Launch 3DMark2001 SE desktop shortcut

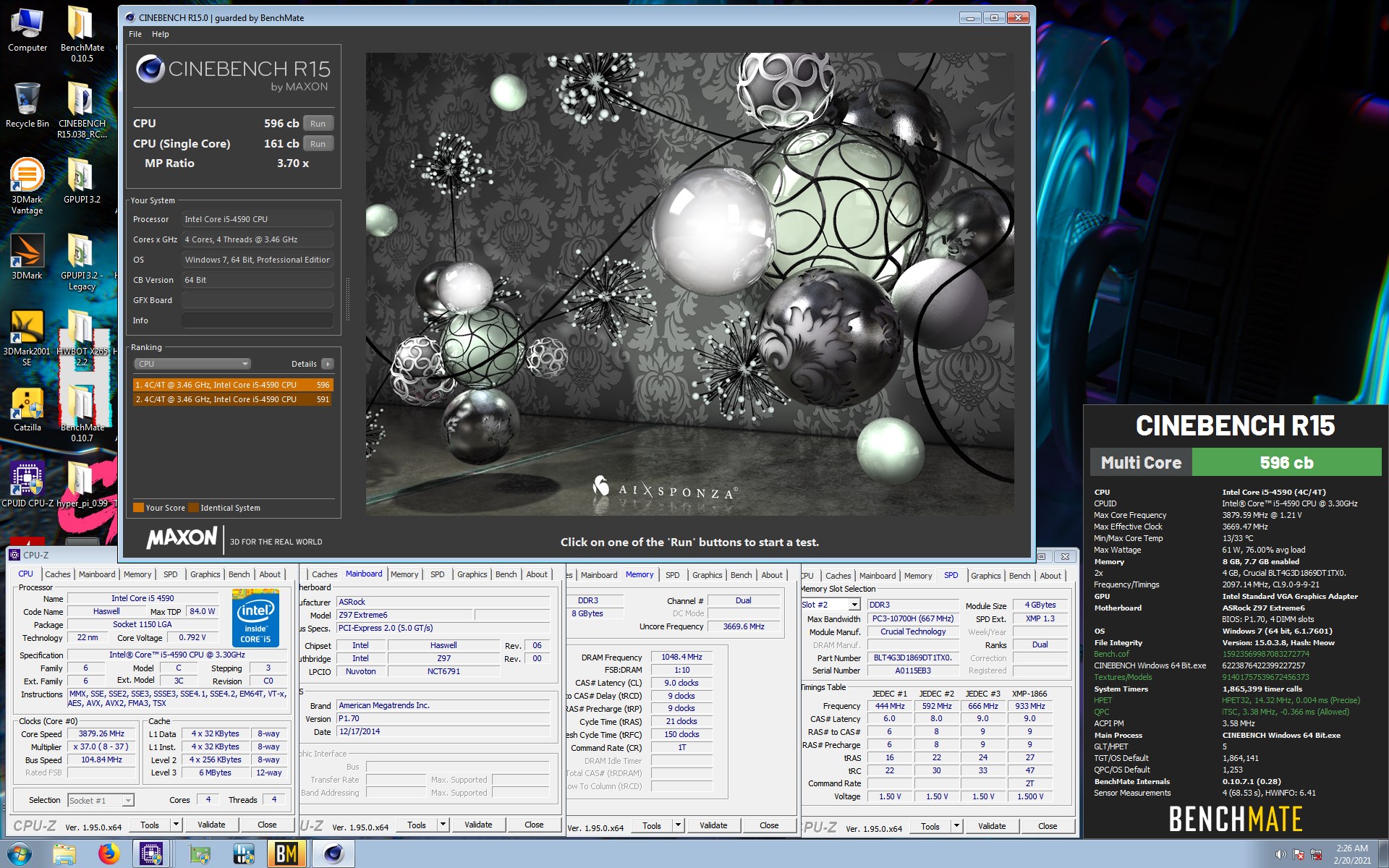(27, 338)
